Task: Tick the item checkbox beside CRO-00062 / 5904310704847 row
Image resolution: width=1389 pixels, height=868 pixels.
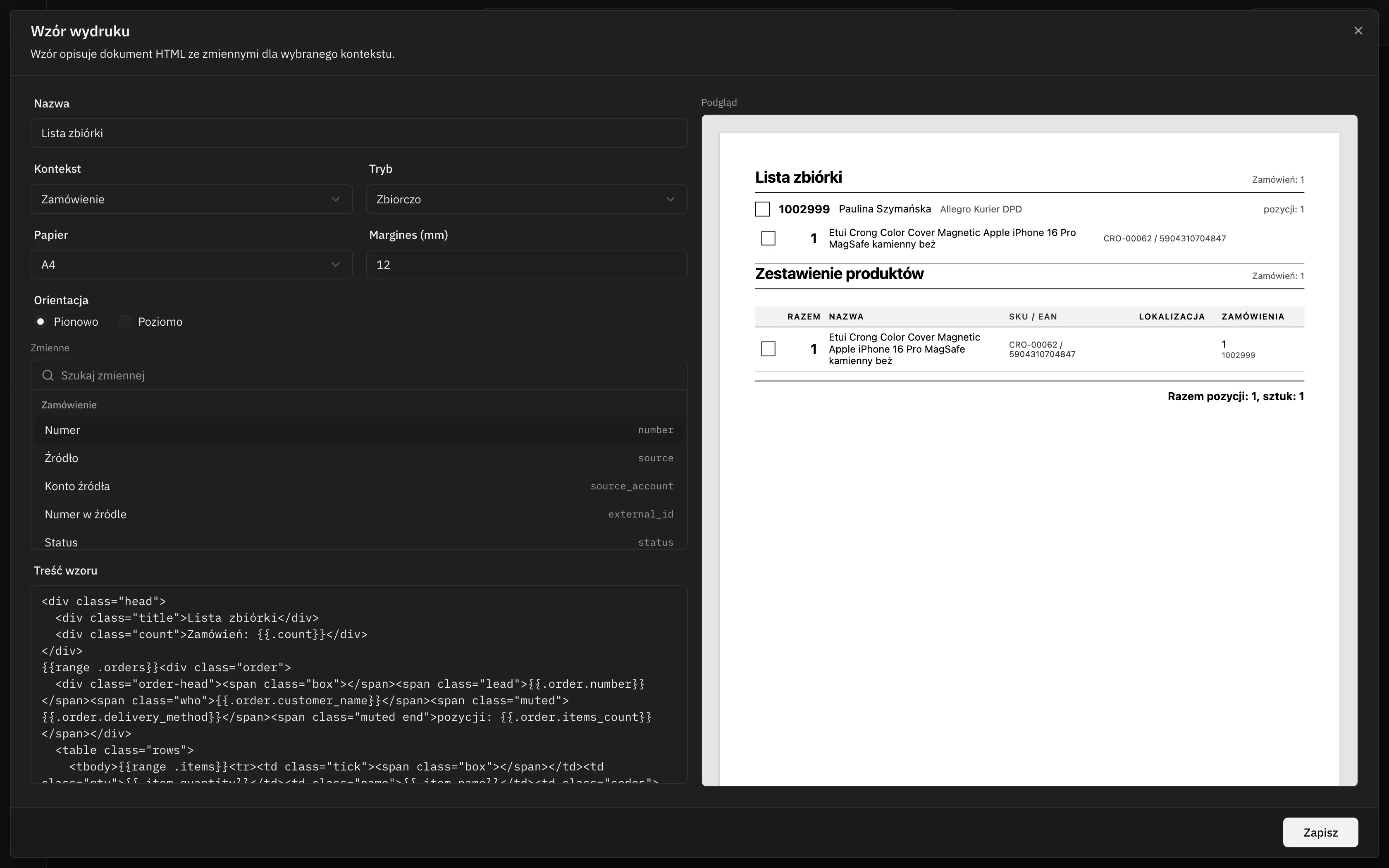Action: pos(768,238)
